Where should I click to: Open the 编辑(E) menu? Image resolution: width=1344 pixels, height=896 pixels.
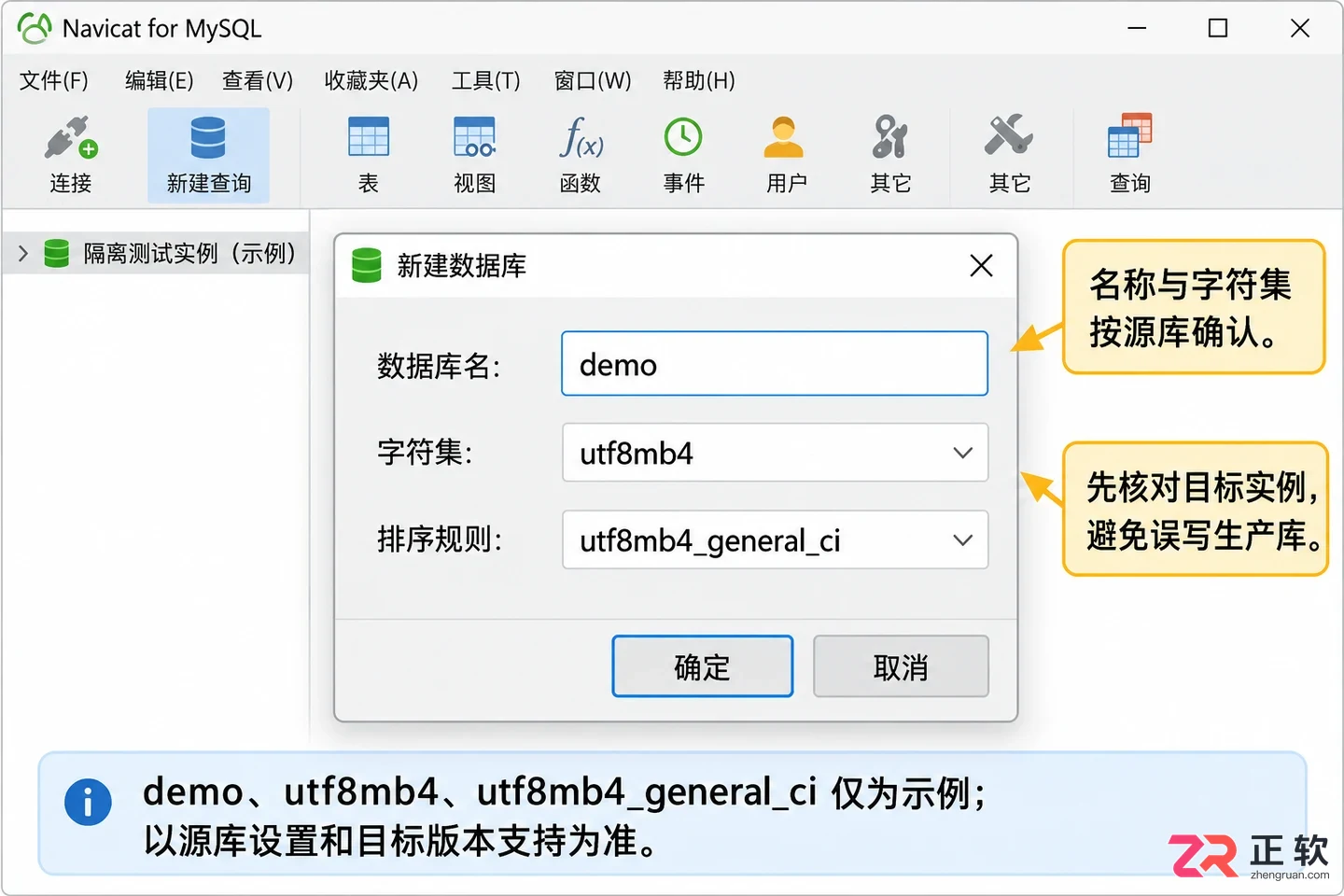click(160, 81)
